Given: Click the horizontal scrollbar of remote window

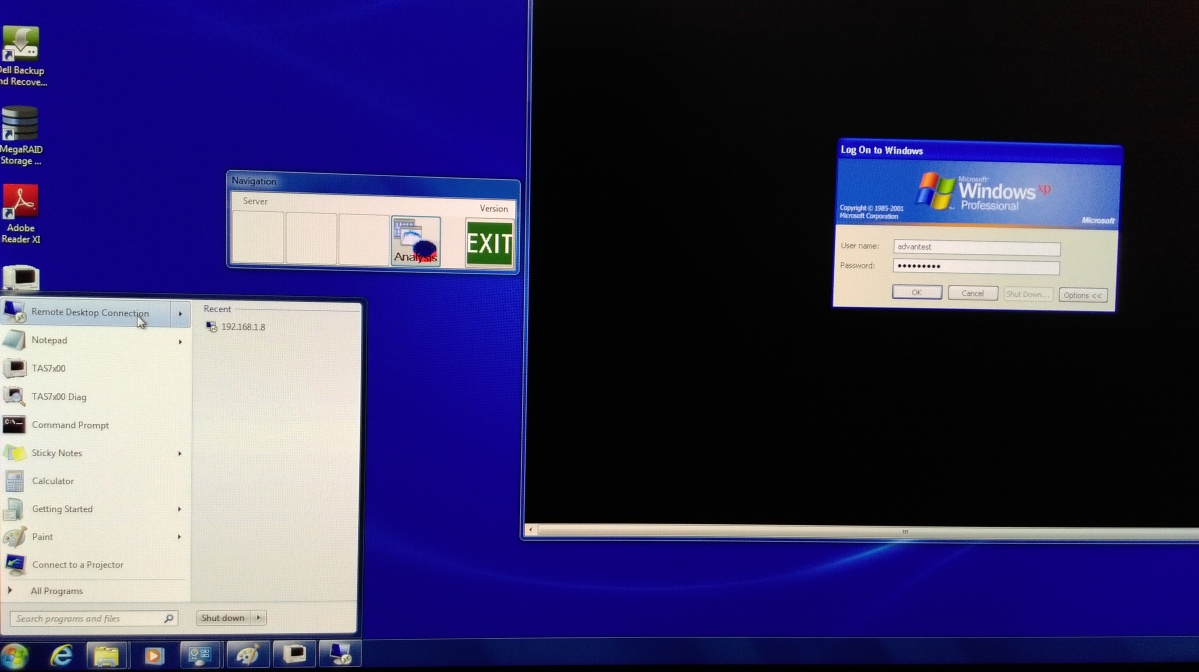Looking at the screenshot, I should point(860,531).
